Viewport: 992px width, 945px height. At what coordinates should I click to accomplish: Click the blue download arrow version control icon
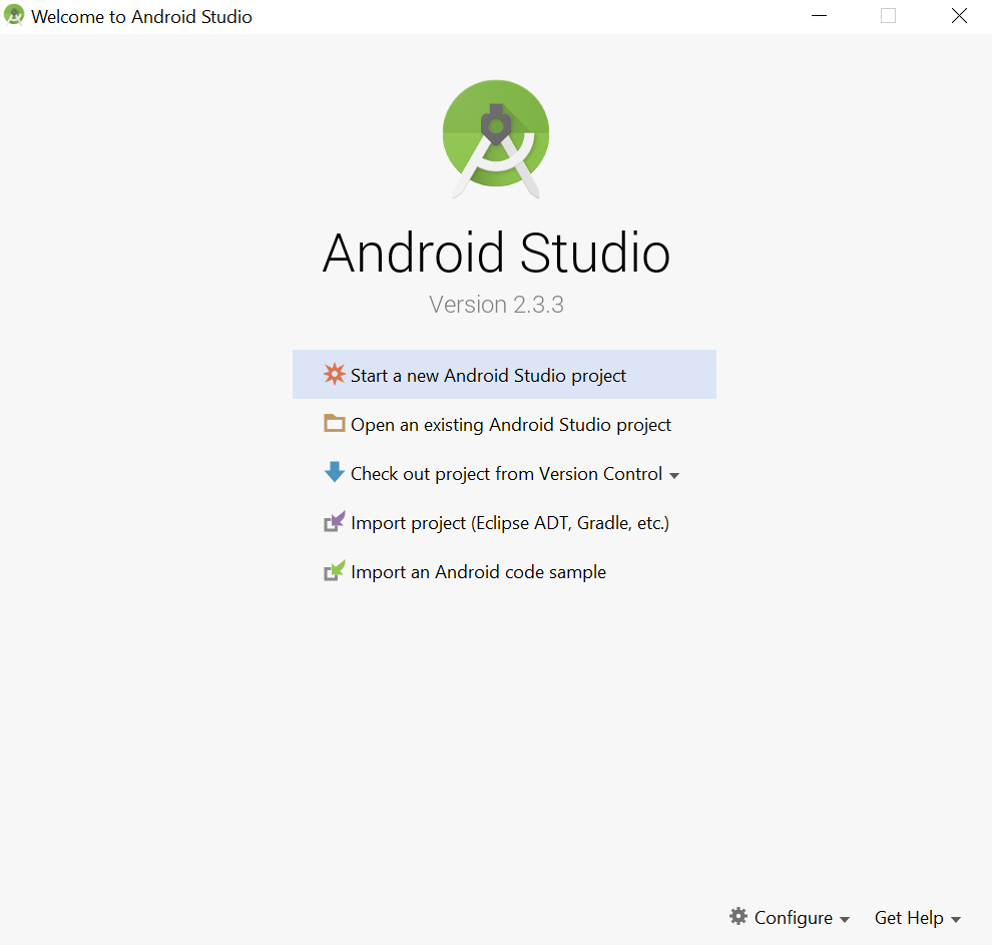pyautogui.click(x=334, y=472)
